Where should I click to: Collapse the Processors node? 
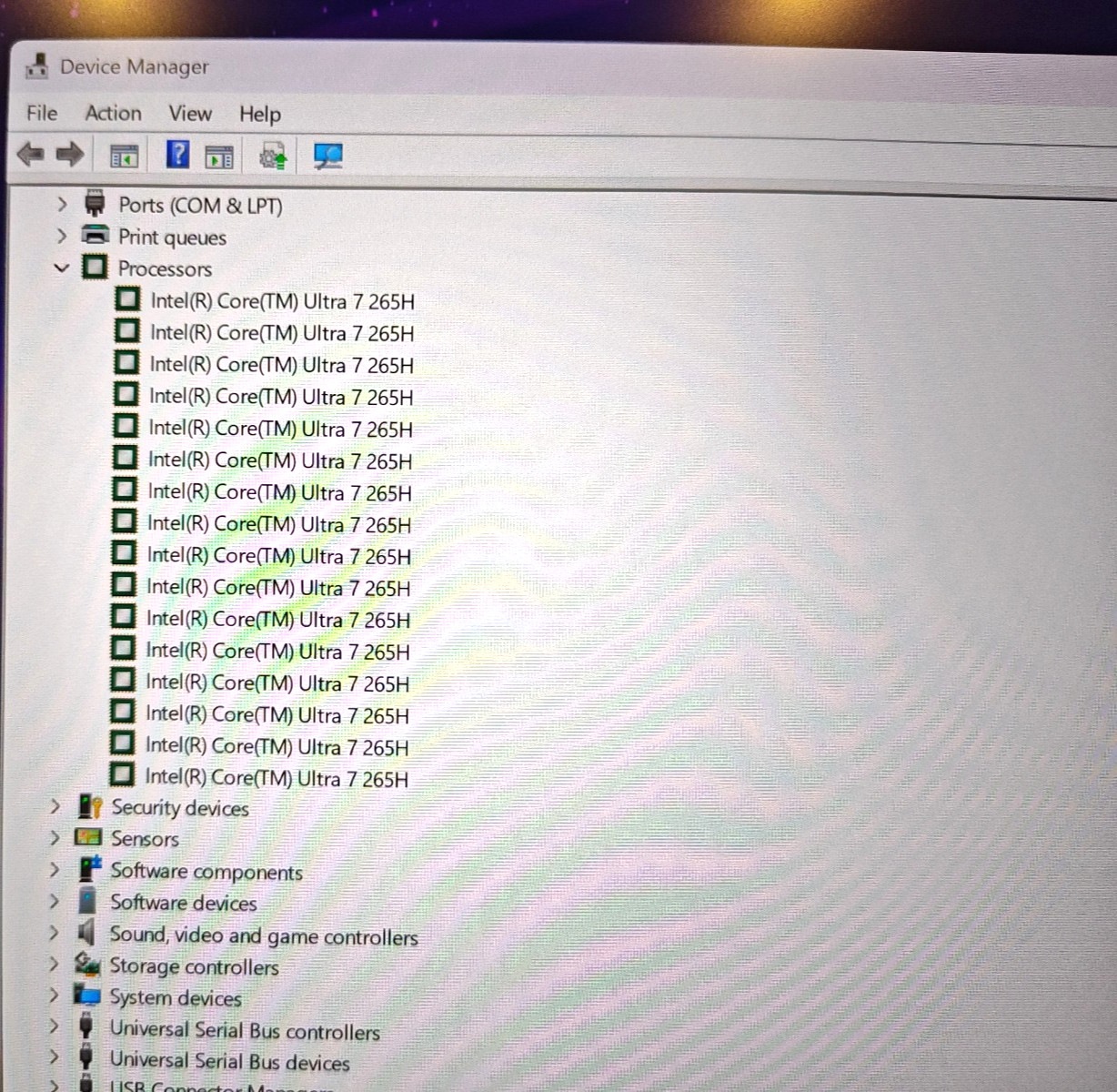(x=61, y=268)
